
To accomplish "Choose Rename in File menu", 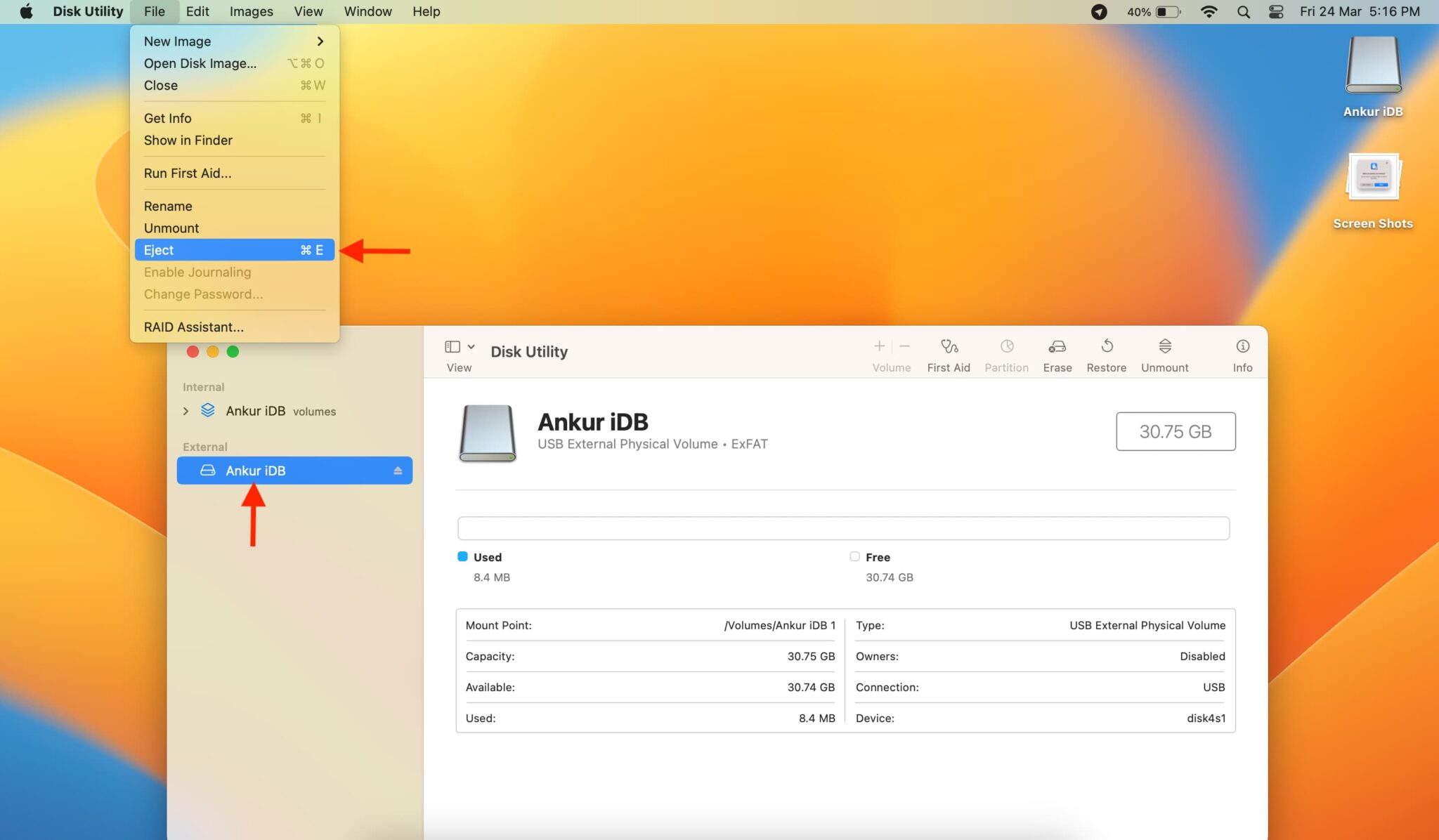I will [x=235, y=206].
